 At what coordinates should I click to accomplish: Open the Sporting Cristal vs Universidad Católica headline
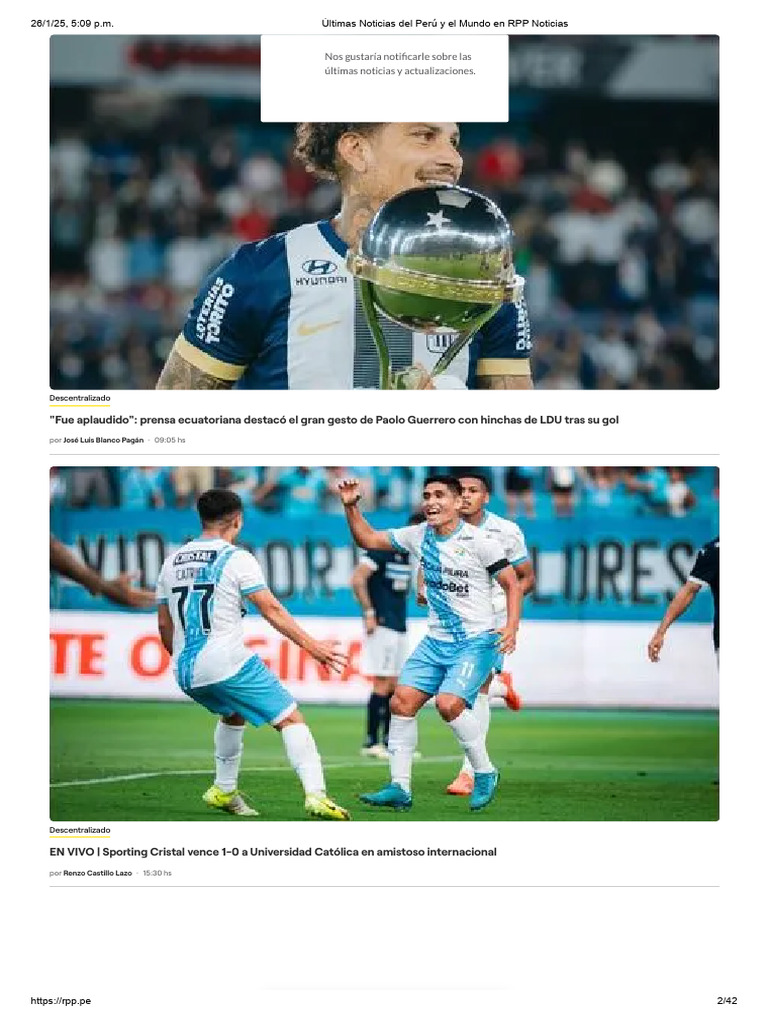click(273, 852)
